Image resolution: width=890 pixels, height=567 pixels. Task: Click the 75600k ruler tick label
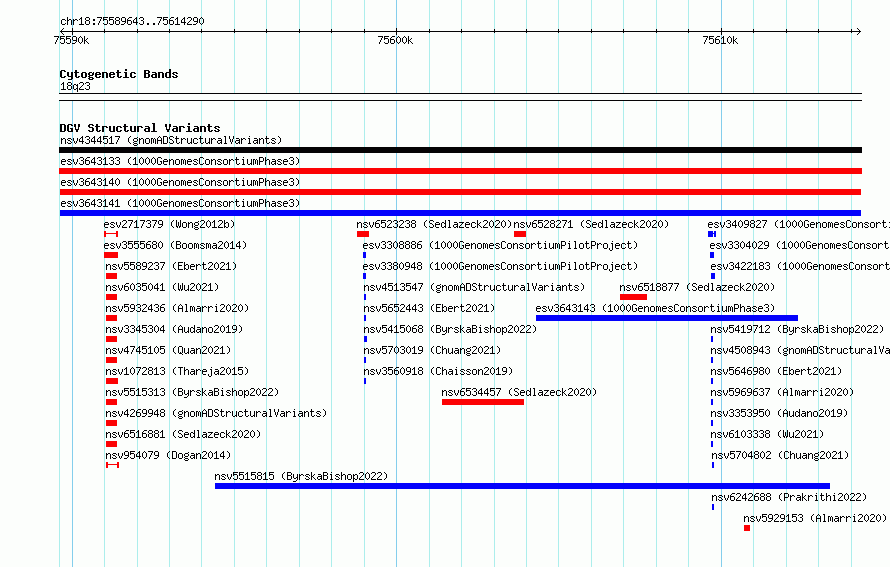click(395, 40)
